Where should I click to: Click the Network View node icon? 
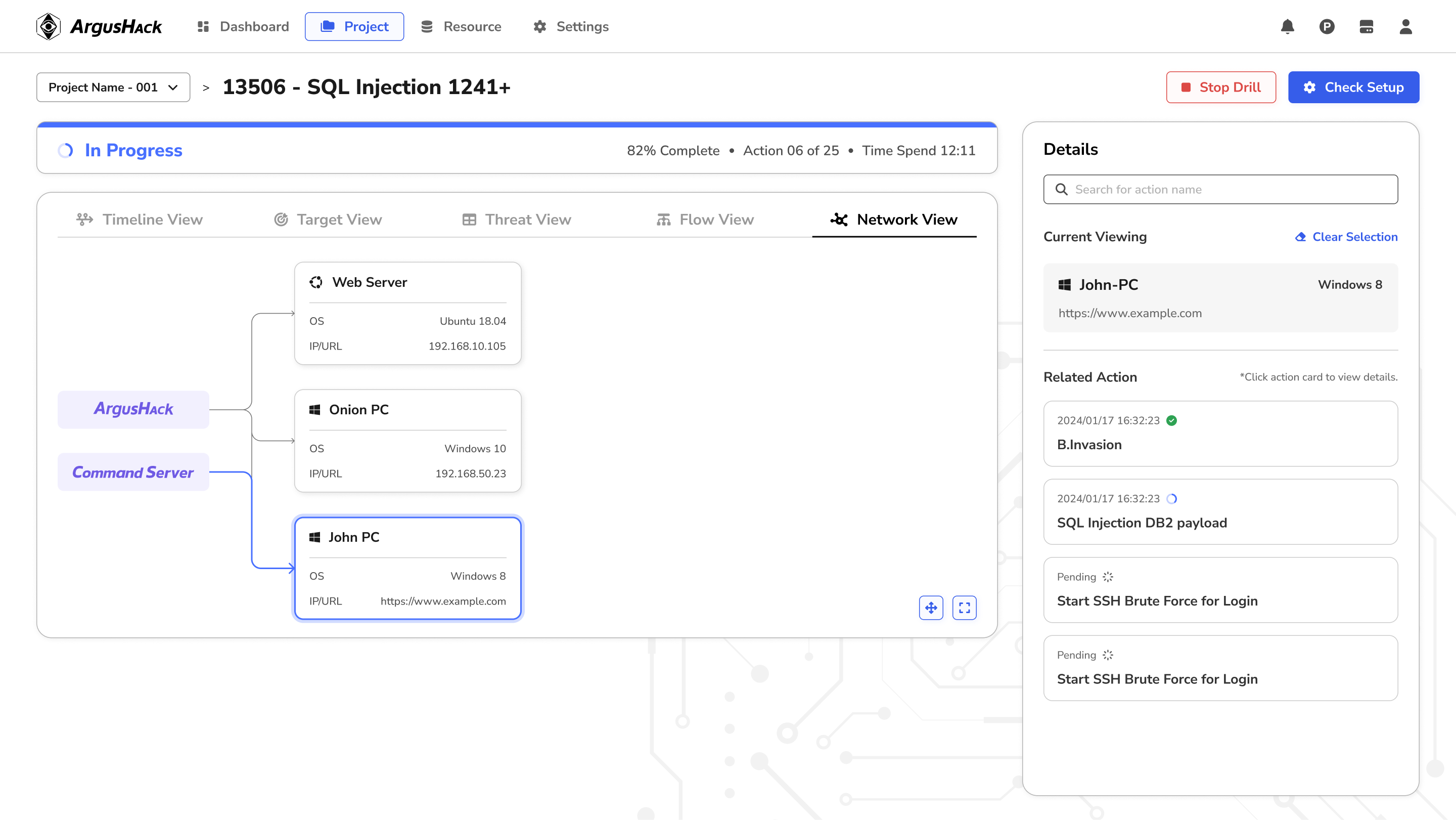[839, 220]
